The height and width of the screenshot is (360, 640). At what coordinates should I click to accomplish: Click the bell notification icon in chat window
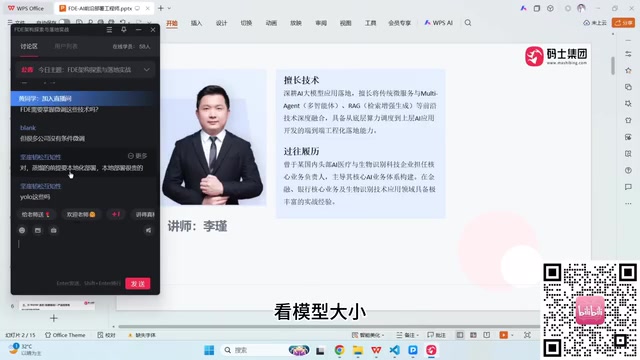click(x=124, y=30)
